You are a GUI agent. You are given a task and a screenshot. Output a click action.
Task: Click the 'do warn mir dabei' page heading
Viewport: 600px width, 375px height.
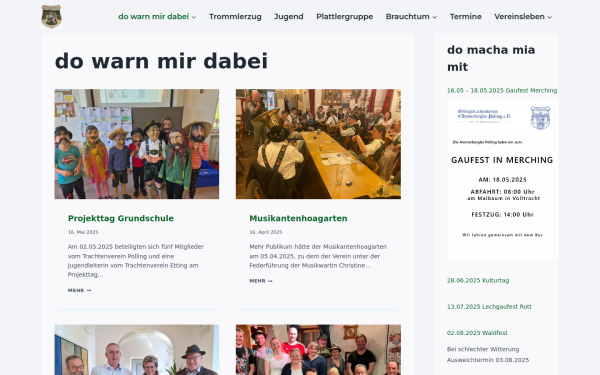[161, 61]
